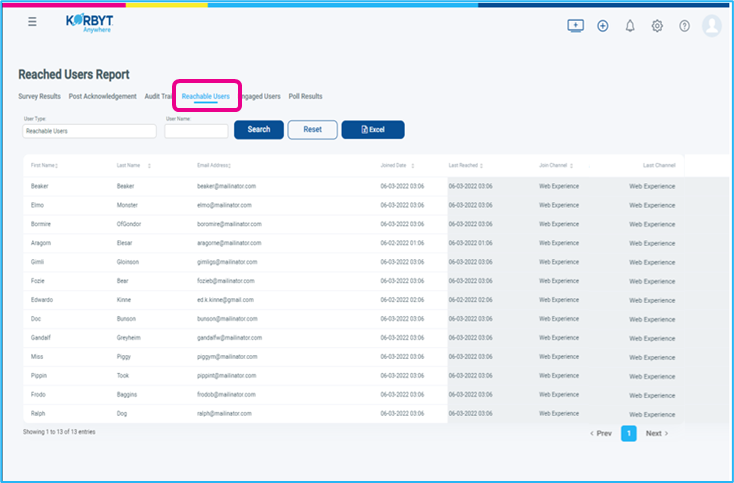Click first name Gandalf cell
Screen dimensions: 734x483
click(41, 337)
